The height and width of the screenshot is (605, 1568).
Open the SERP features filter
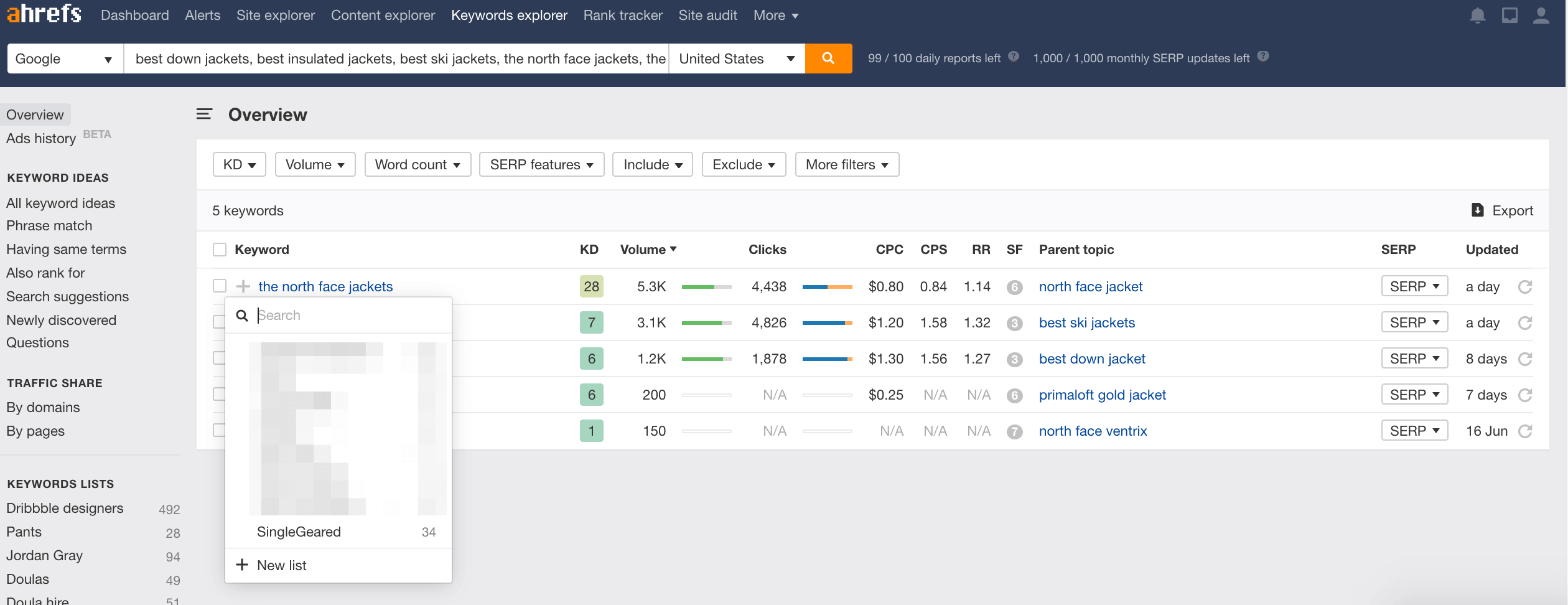coord(541,164)
